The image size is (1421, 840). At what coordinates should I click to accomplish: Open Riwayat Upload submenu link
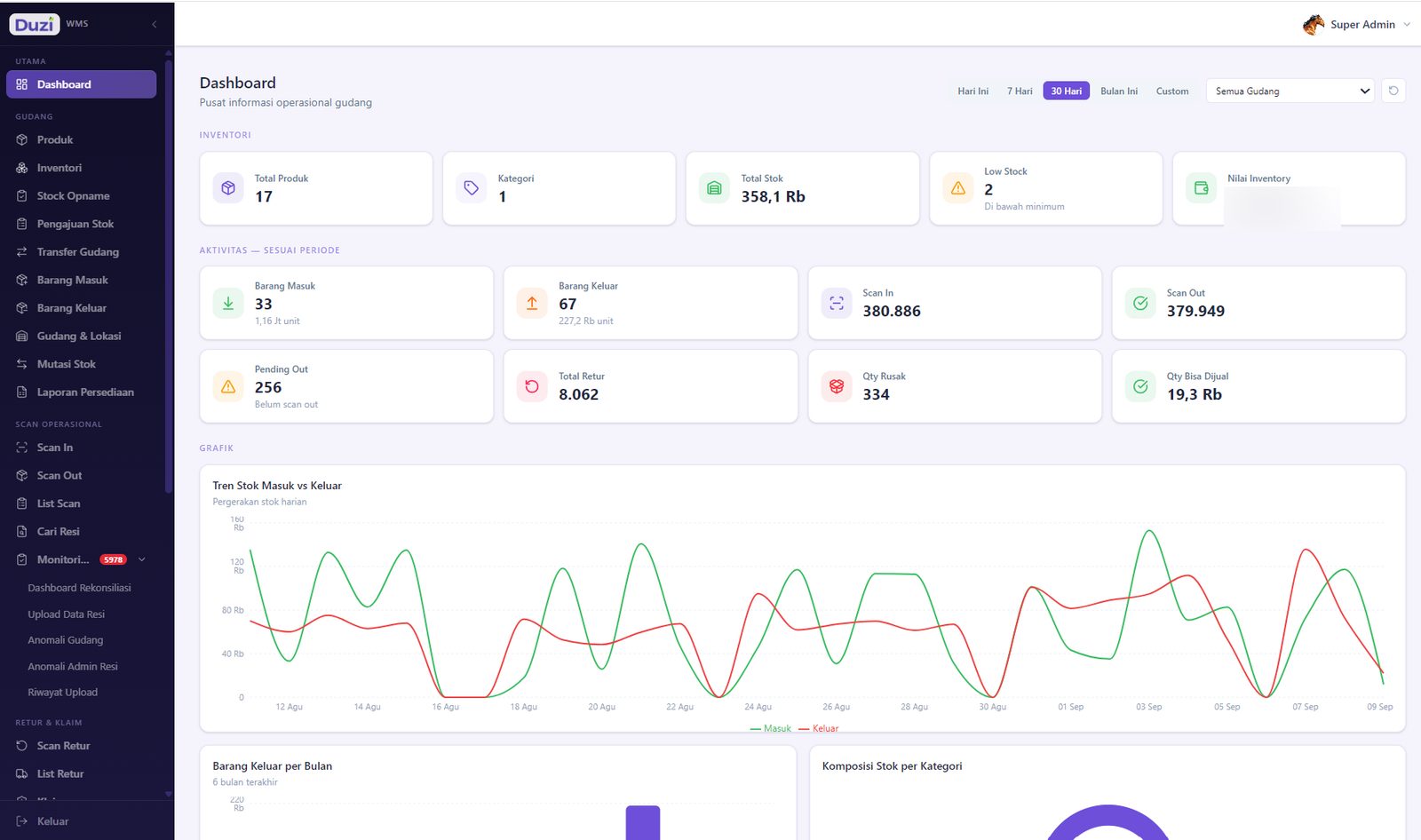click(62, 693)
